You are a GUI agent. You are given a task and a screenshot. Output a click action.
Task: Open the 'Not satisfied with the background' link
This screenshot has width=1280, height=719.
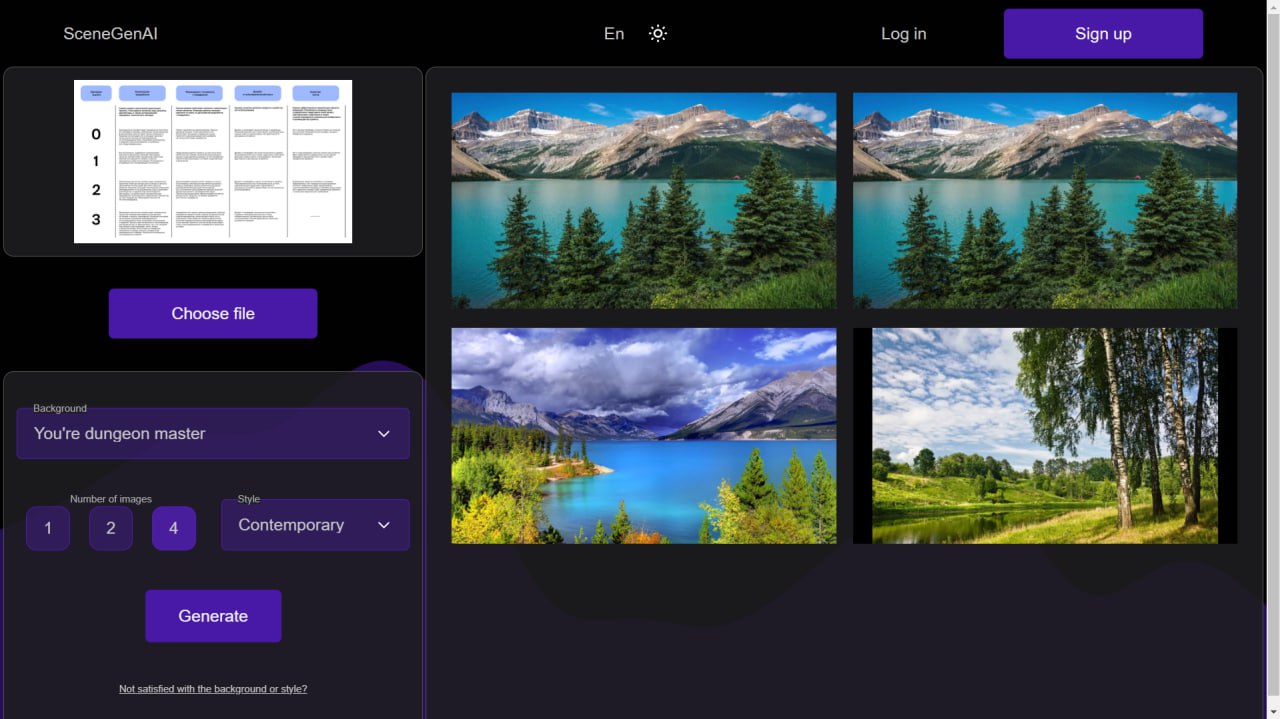point(213,689)
